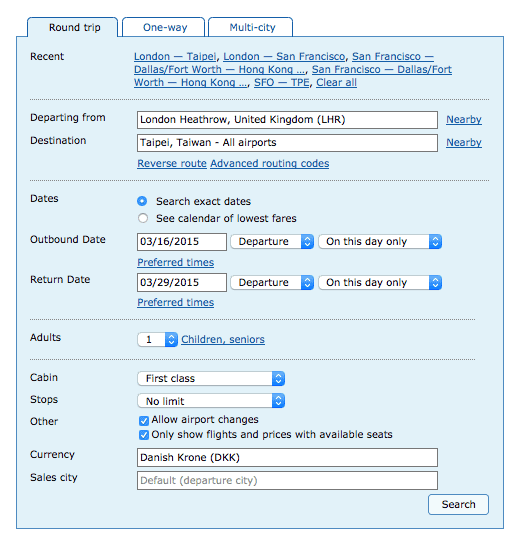
Task: Toggle Allow airport changes checkbox
Action: pyautogui.click(x=144, y=420)
